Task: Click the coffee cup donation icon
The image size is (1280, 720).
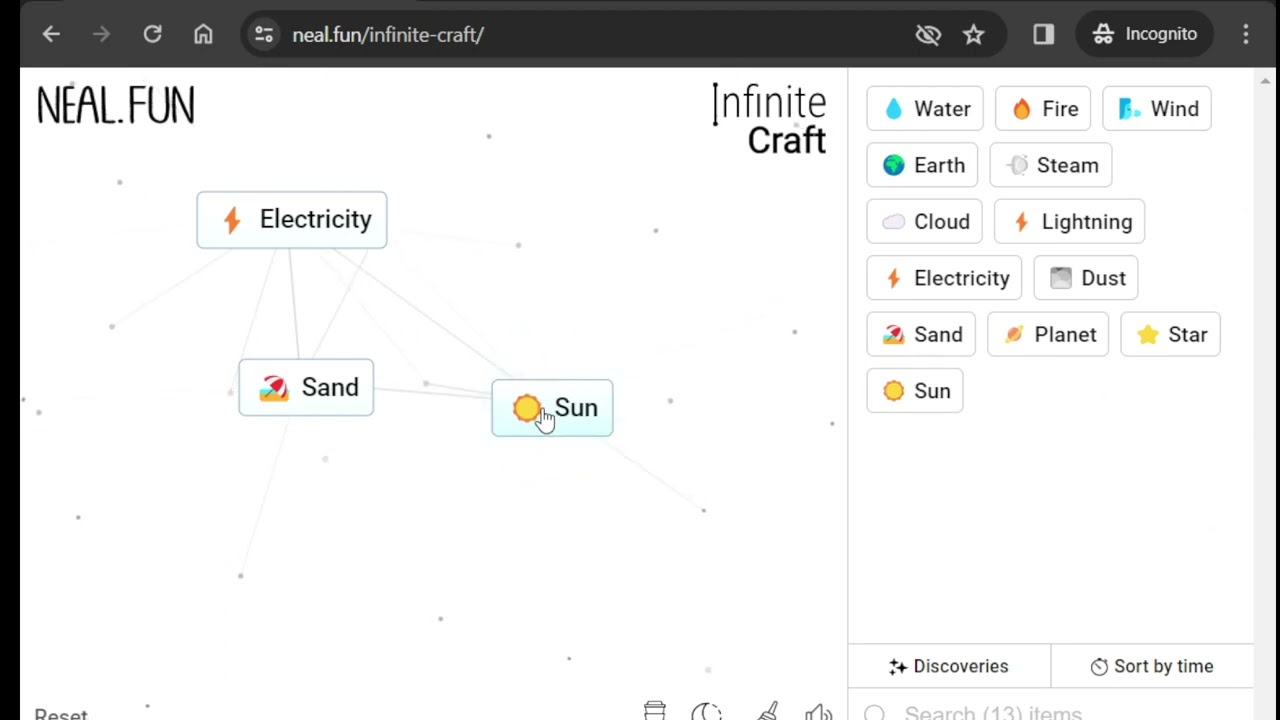Action: point(655,710)
